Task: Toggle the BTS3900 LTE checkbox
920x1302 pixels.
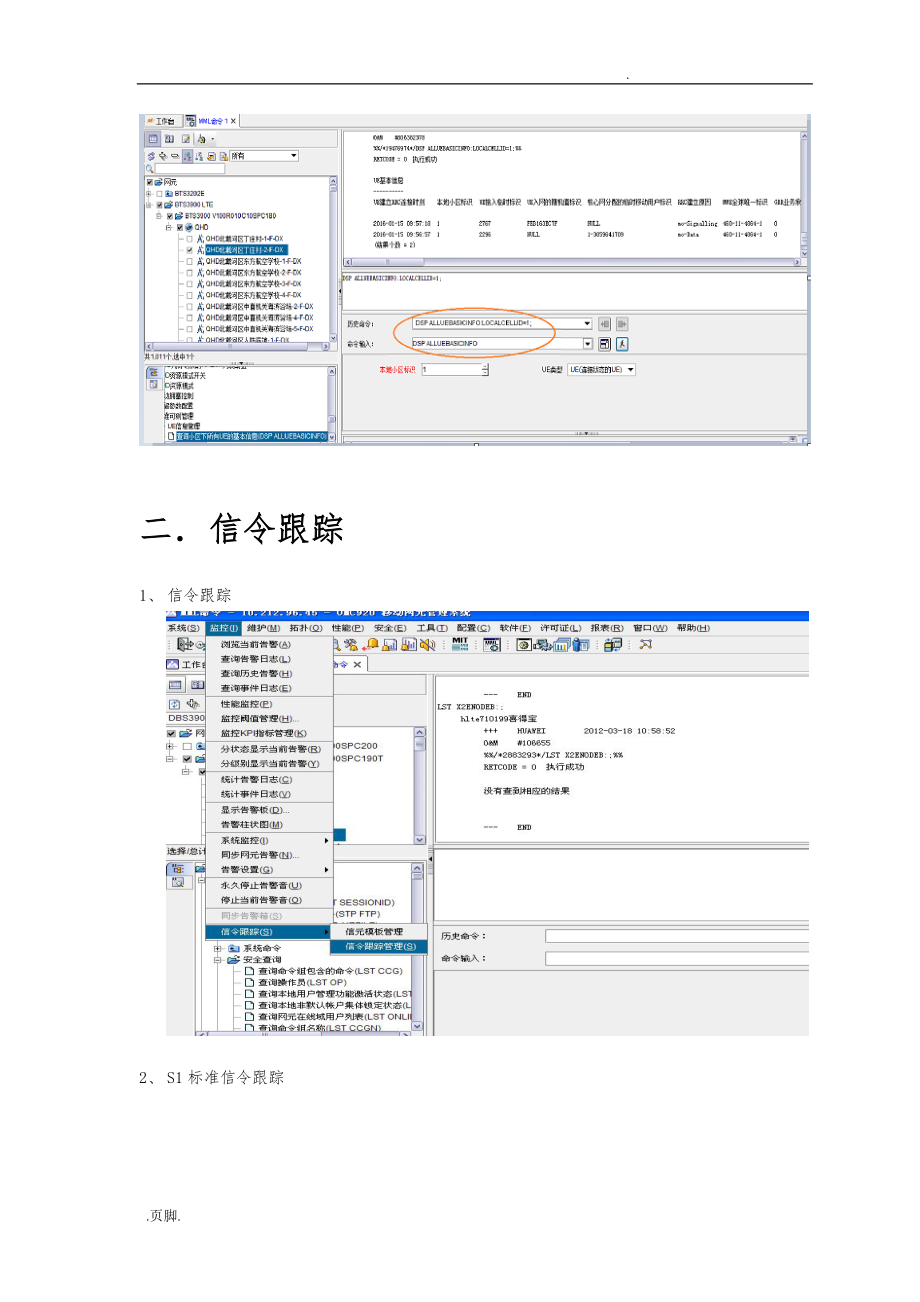Action: pos(161,204)
